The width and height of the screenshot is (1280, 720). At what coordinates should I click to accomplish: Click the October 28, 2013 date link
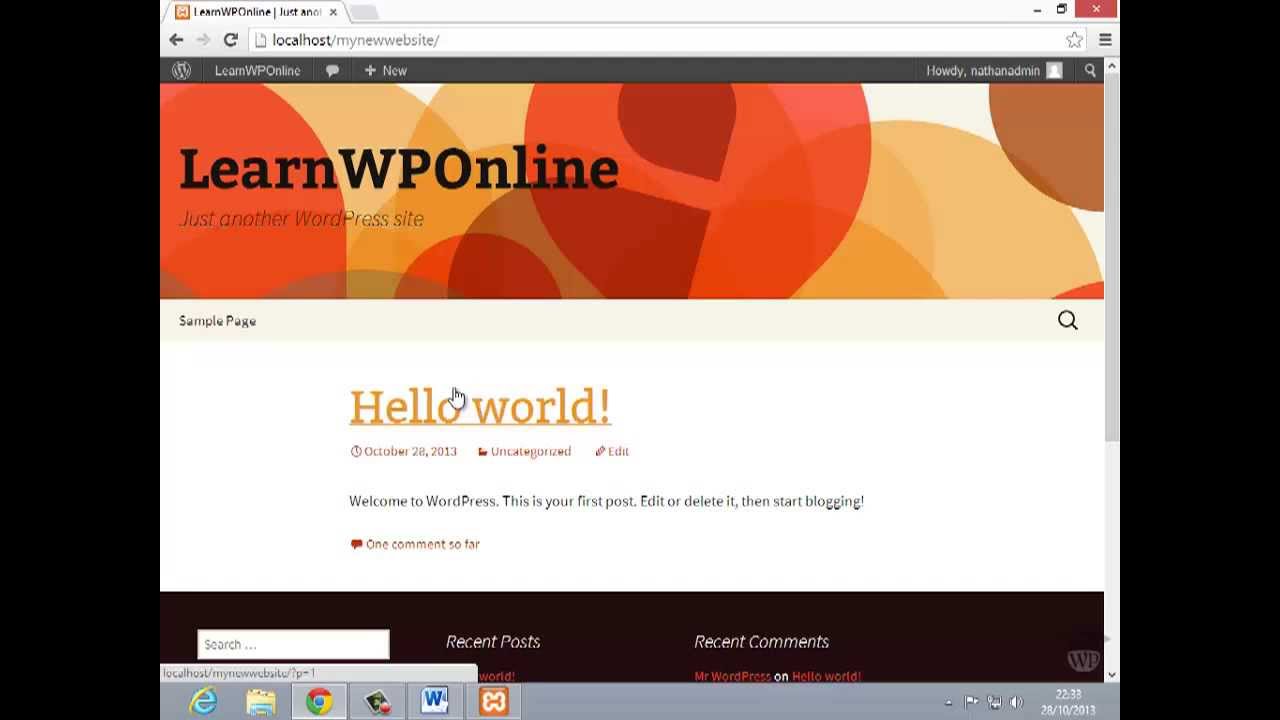(x=410, y=451)
